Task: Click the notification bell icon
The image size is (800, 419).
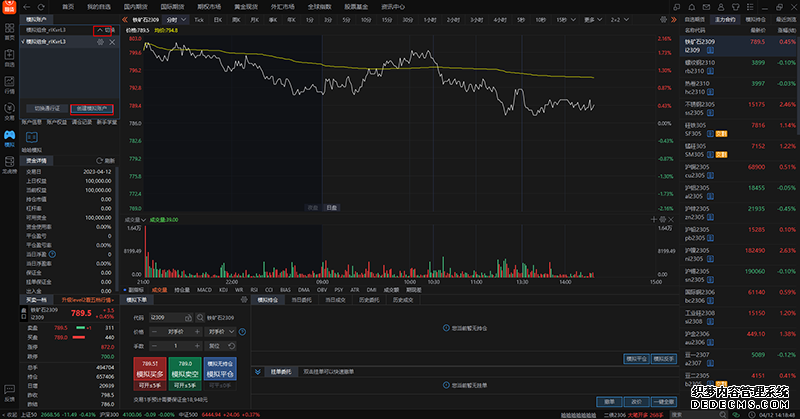Action: [691, 6]
